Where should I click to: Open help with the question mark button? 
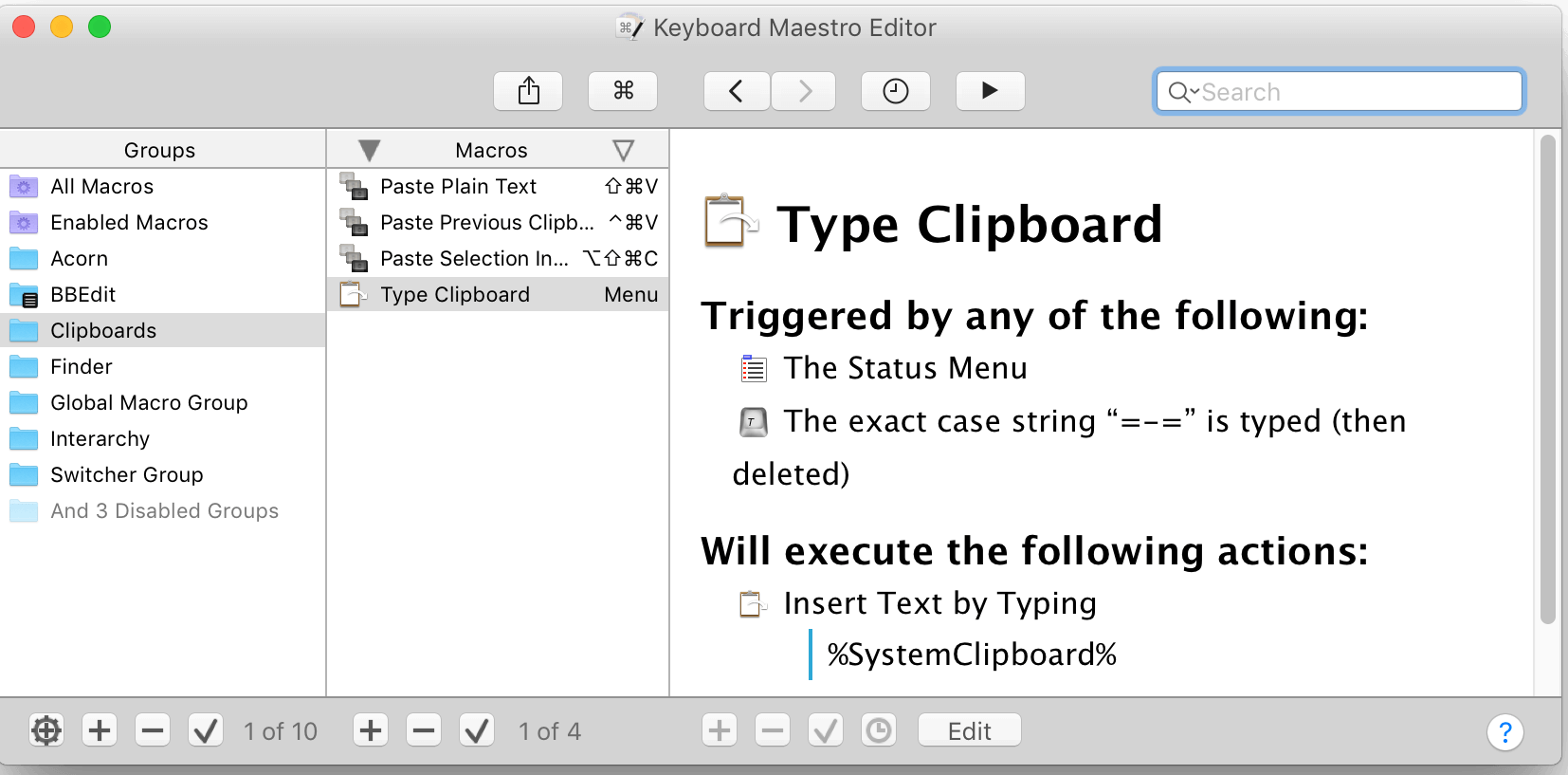click(1505, 732)
